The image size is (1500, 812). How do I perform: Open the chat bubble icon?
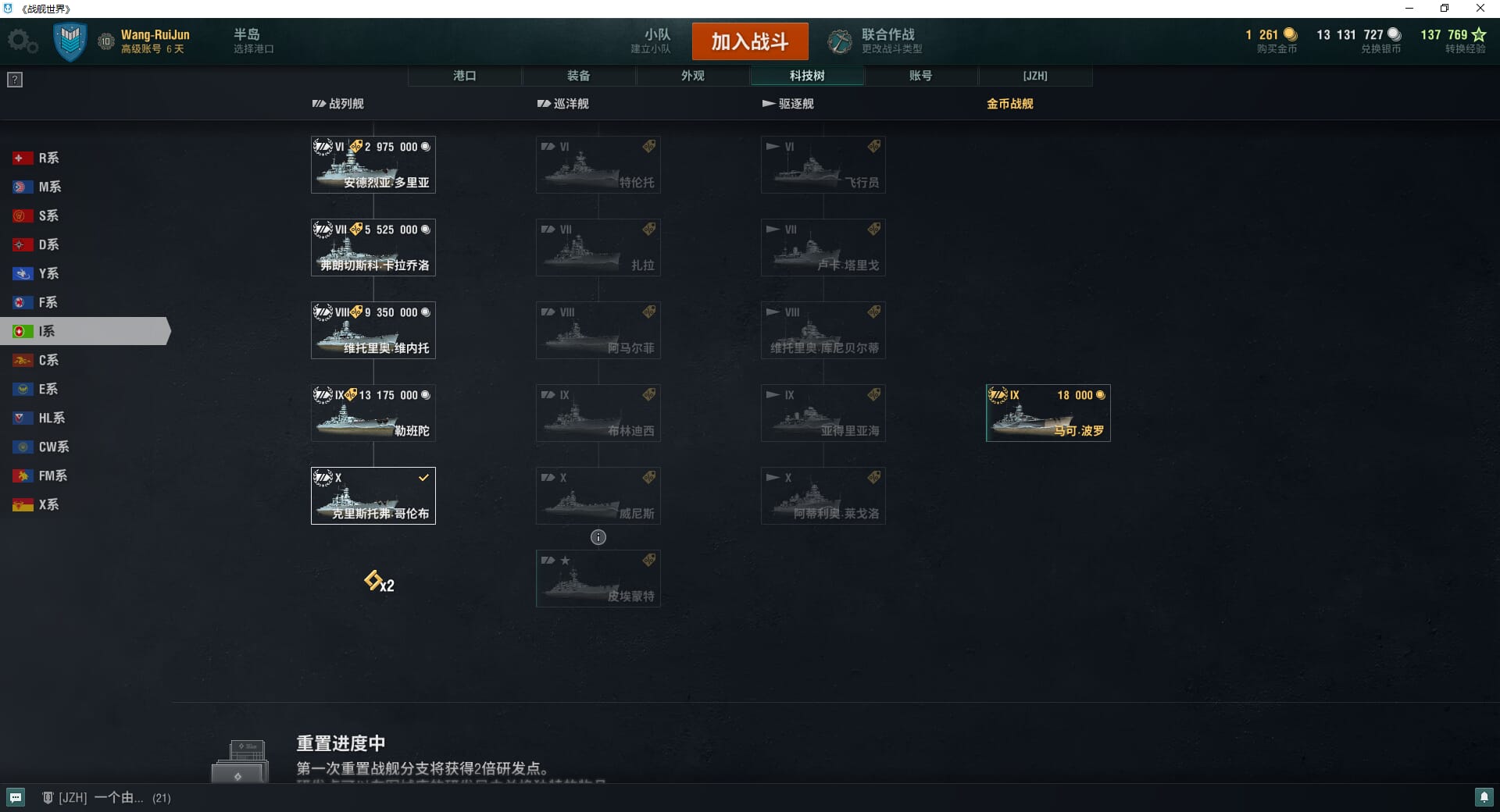point(16,797)
